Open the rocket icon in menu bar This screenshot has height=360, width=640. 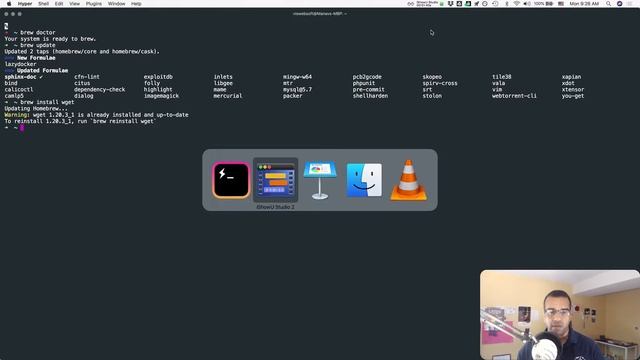(x=476, y=4)
